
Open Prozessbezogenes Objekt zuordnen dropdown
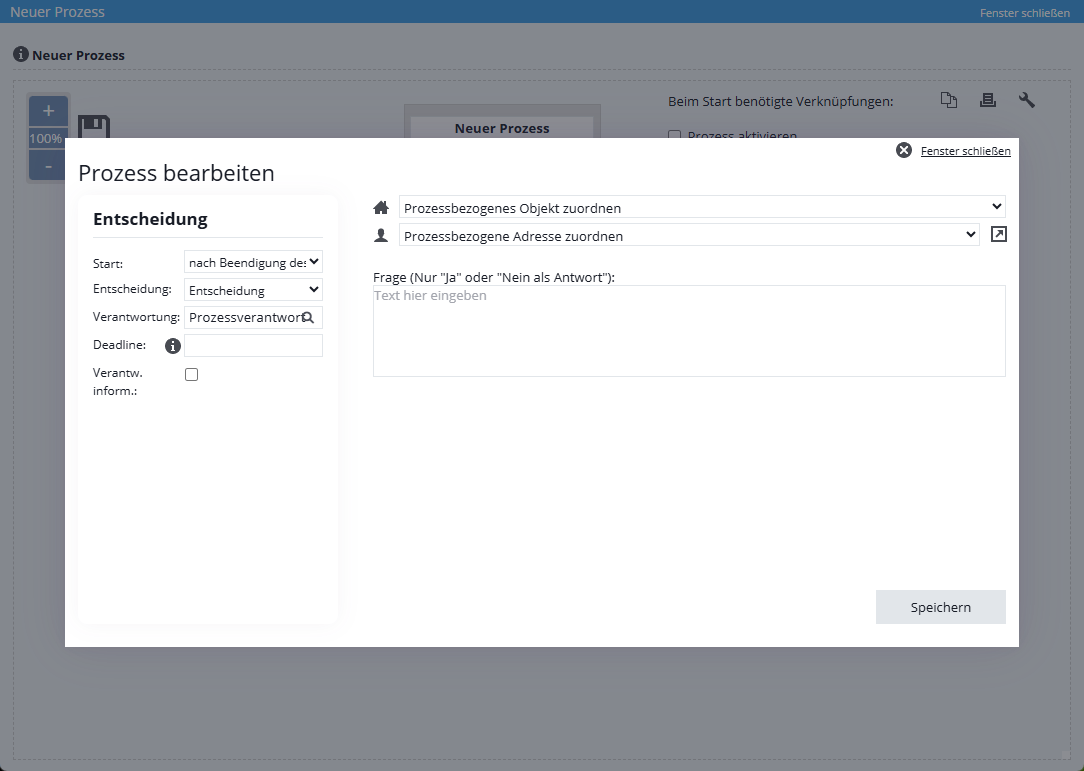pyautogui.click(x=701, y=207)
